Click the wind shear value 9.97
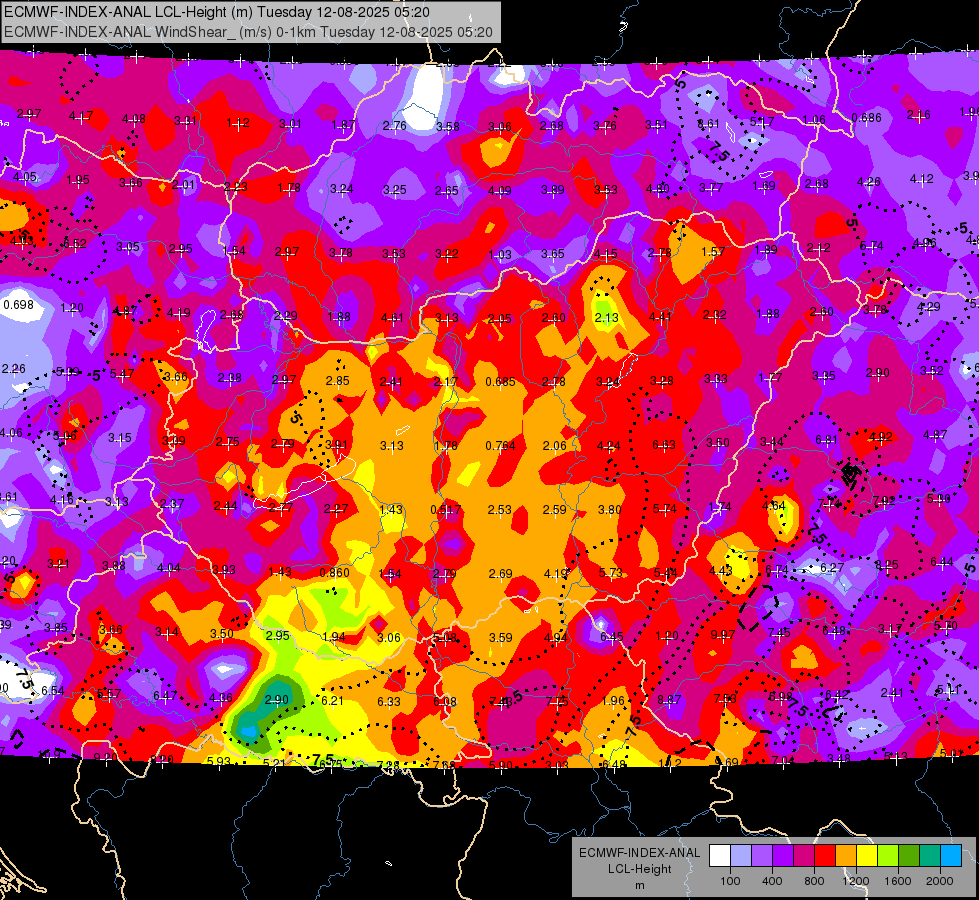This screenshot has height=900, width=979. click(723, 635)
